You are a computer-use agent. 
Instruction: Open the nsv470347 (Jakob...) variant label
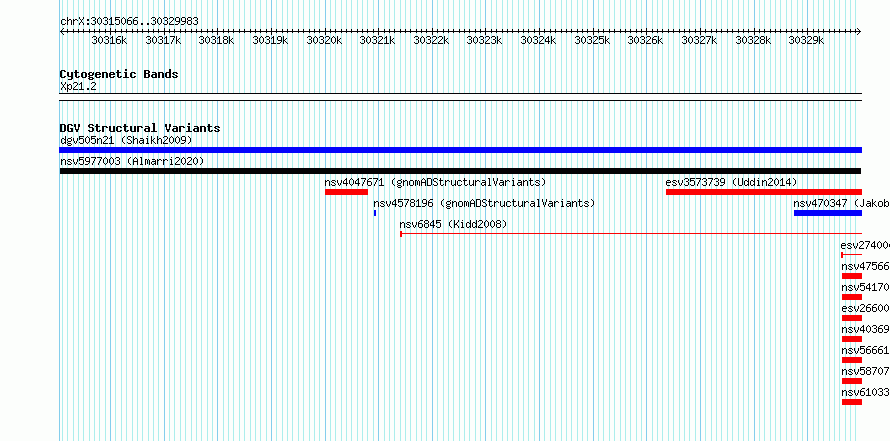[x=841, y=203]
